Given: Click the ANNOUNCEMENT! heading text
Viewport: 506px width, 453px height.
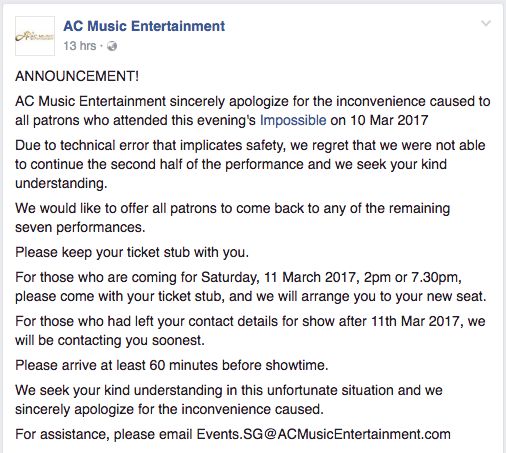Looking at the screenshot, I should 77,76.
